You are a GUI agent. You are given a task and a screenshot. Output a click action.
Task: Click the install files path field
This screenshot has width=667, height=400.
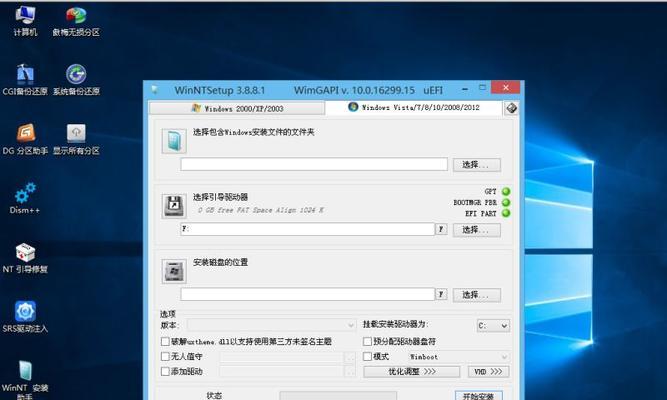tap(314, 164)
